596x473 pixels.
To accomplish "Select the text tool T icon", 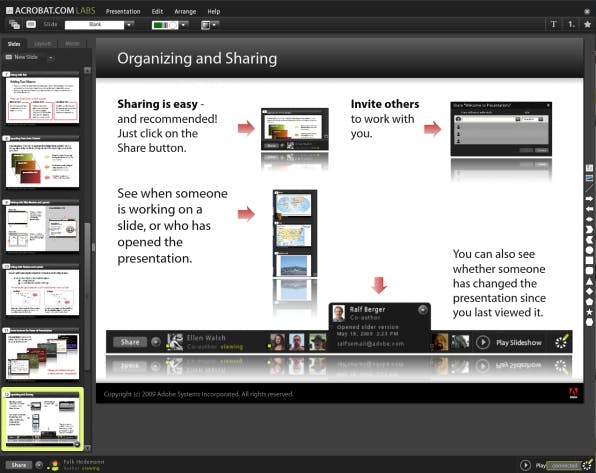I will (553, 24).
